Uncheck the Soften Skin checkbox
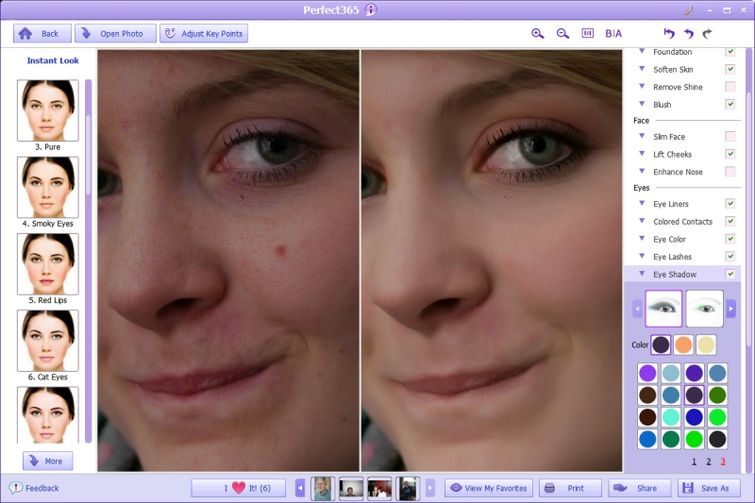Viewport: 755px width, 503px height. pos(730,69)
